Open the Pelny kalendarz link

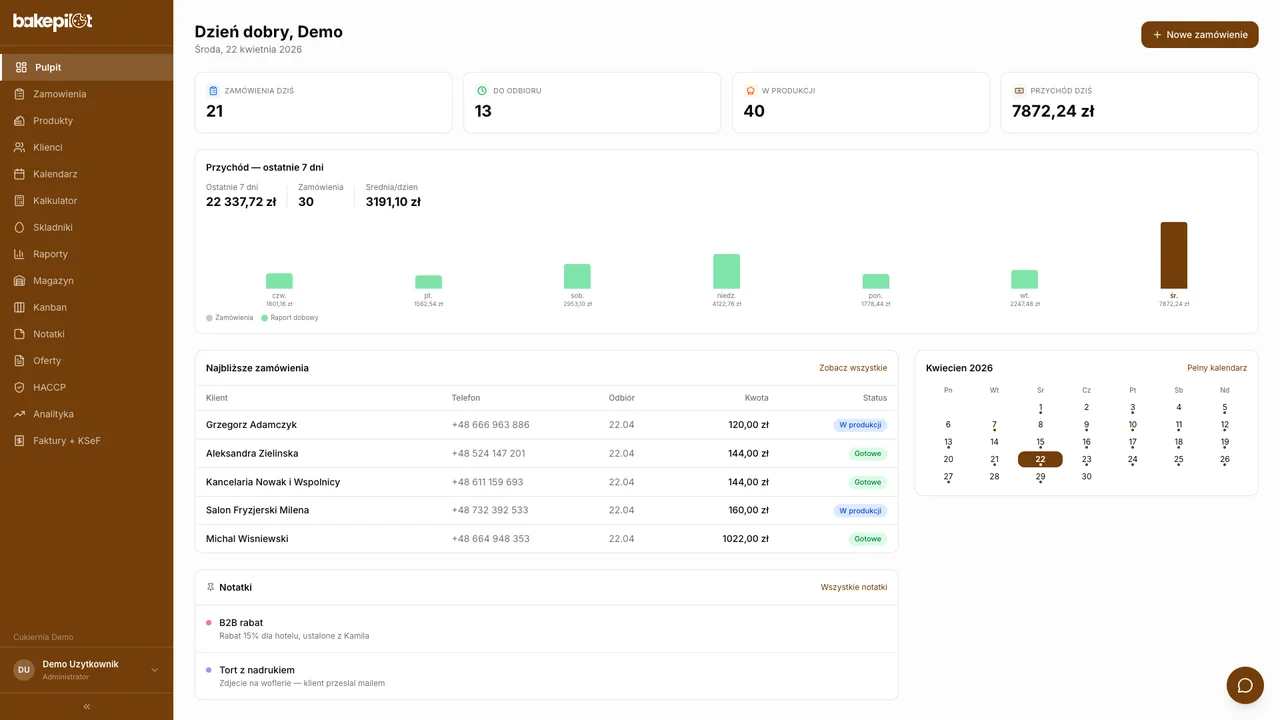(1217, 368)
